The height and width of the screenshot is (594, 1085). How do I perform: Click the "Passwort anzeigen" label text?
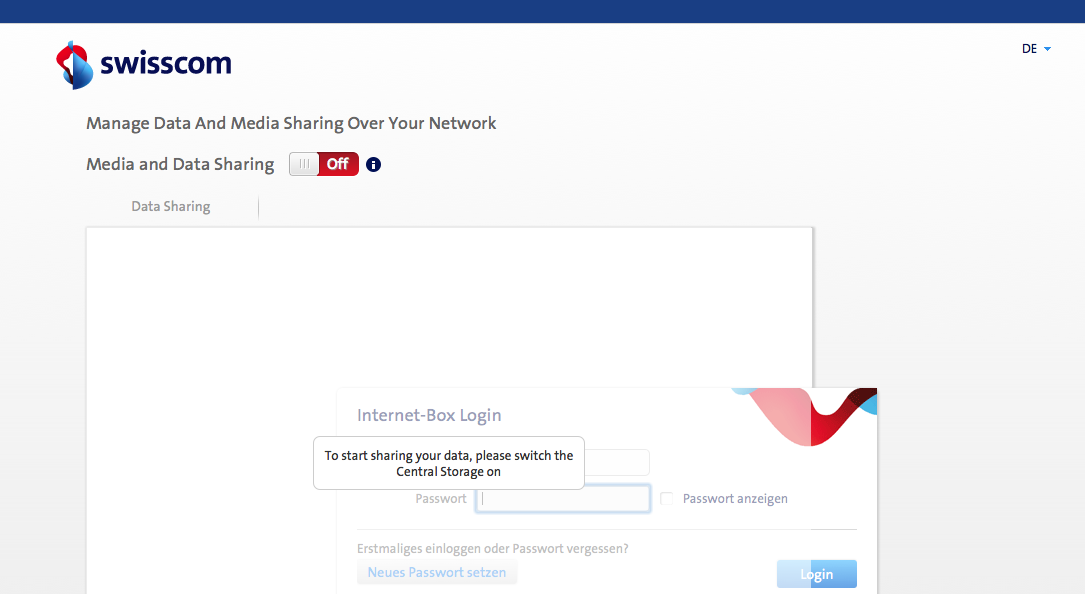click(735, 498)
